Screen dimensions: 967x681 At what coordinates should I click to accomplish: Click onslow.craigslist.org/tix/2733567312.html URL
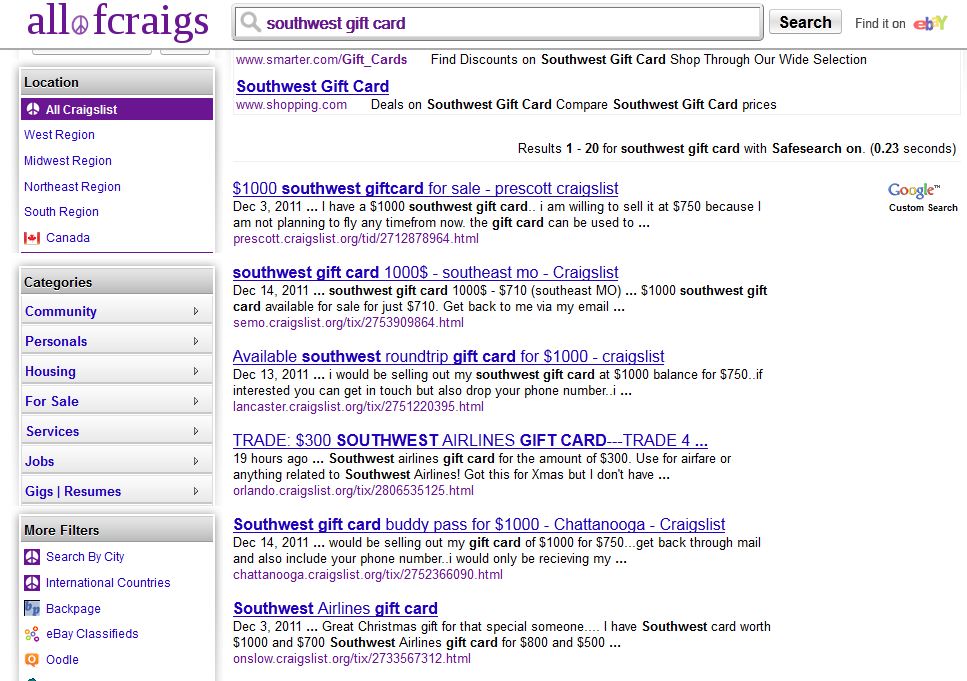click(352, 658)
